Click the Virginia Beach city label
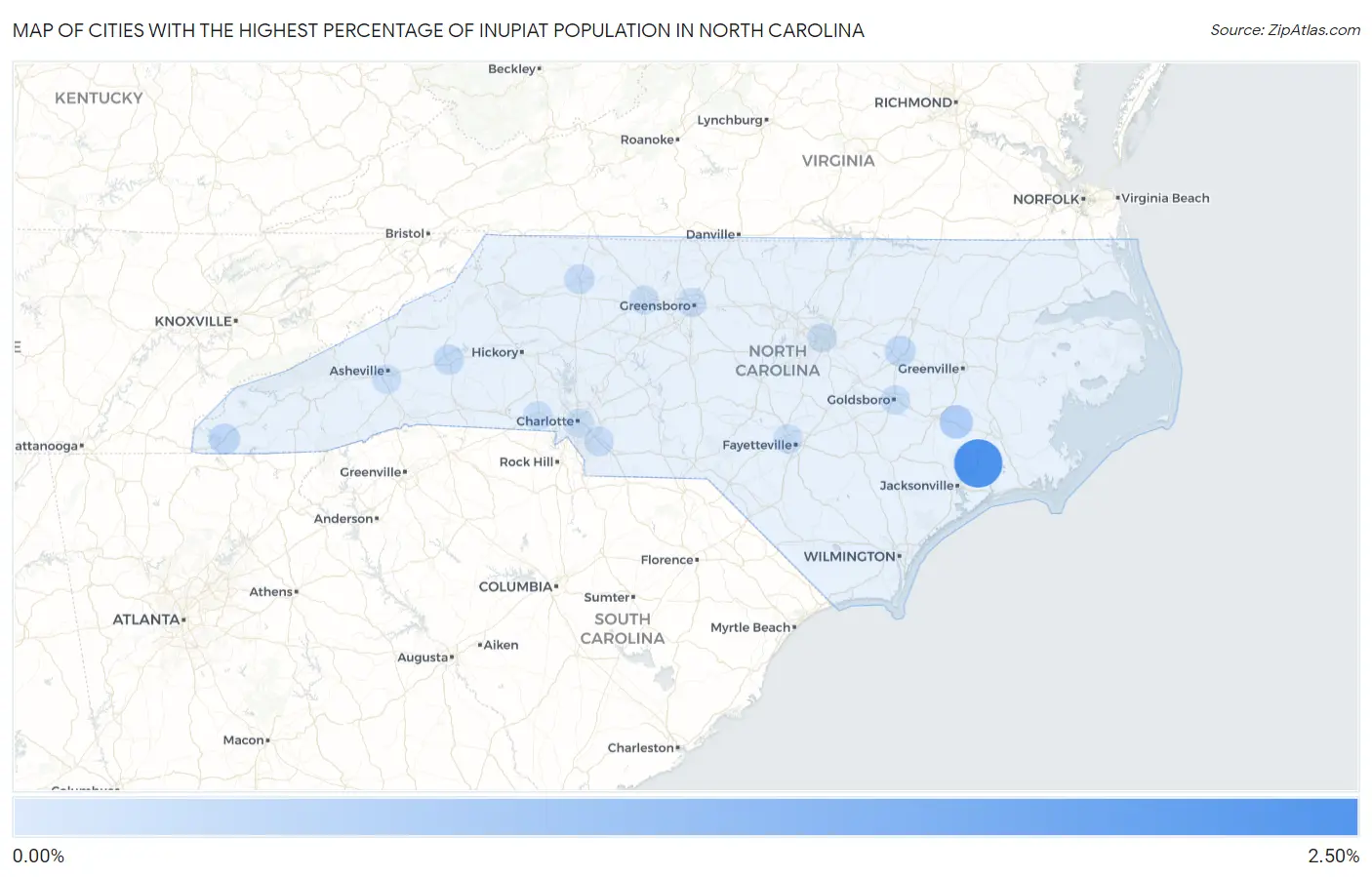The width and height of the screenshot is (1372, 877). tap(1165, 198)
